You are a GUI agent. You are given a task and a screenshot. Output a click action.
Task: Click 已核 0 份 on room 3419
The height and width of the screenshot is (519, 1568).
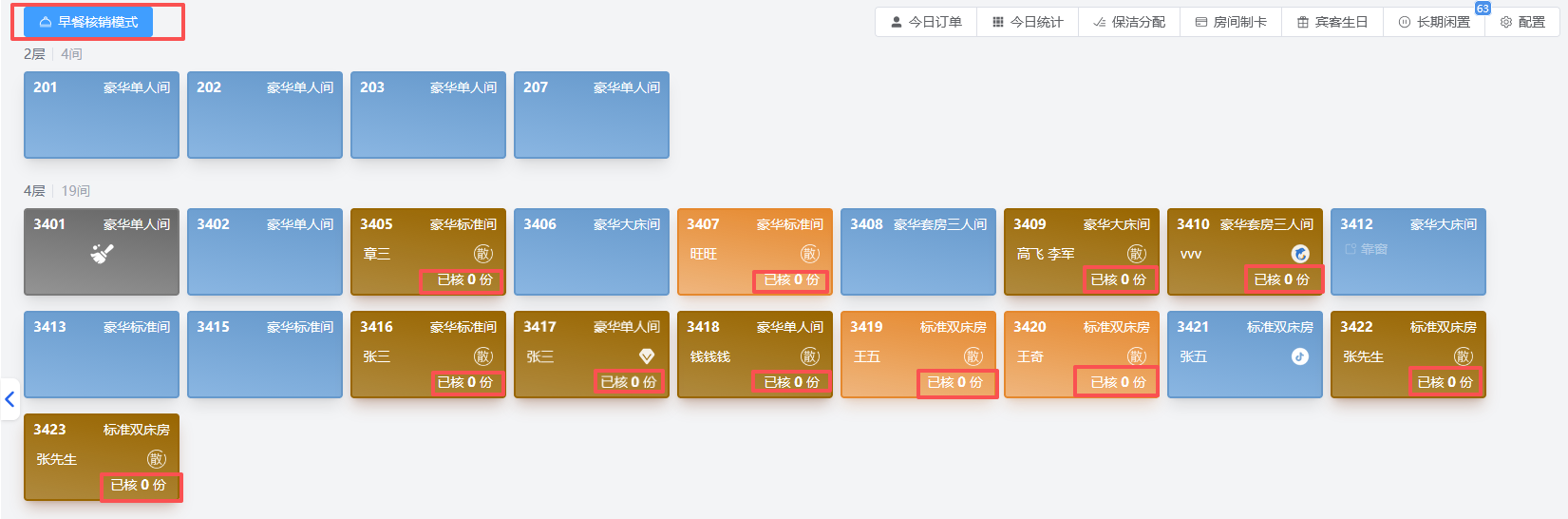(x=954, y=383)
